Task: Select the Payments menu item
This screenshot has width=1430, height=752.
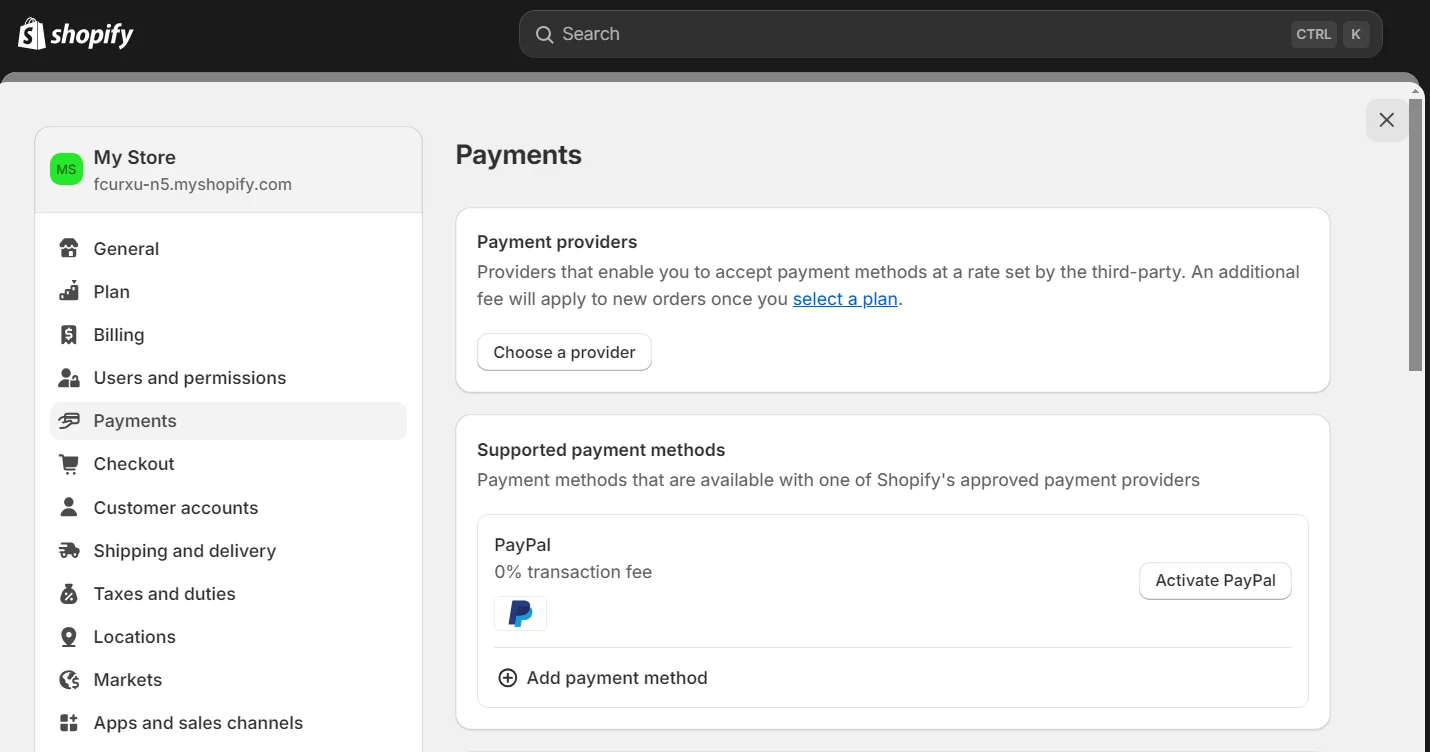Action: coord(228,421)
